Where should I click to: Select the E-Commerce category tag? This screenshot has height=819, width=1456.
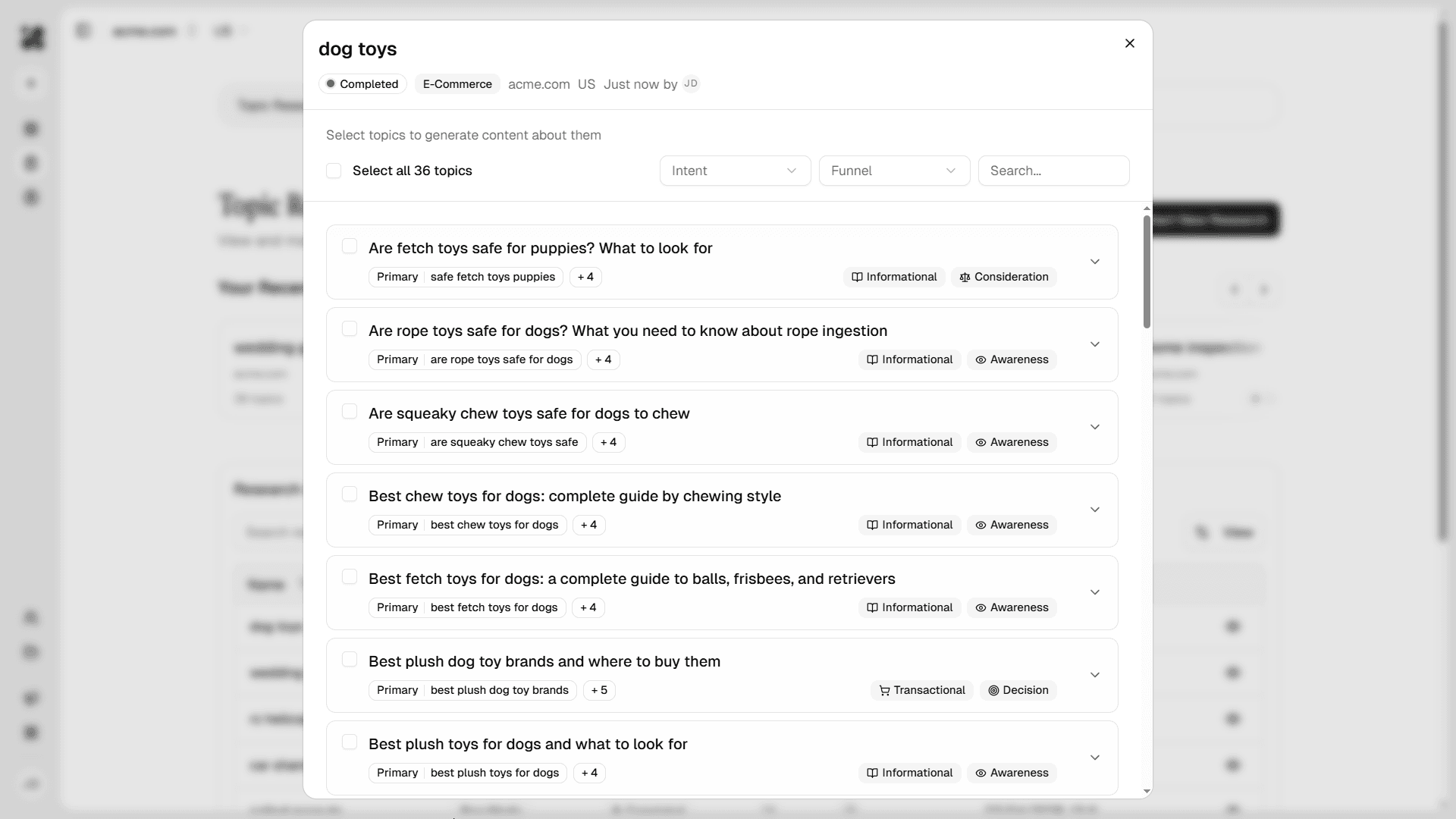click(456, 84)
